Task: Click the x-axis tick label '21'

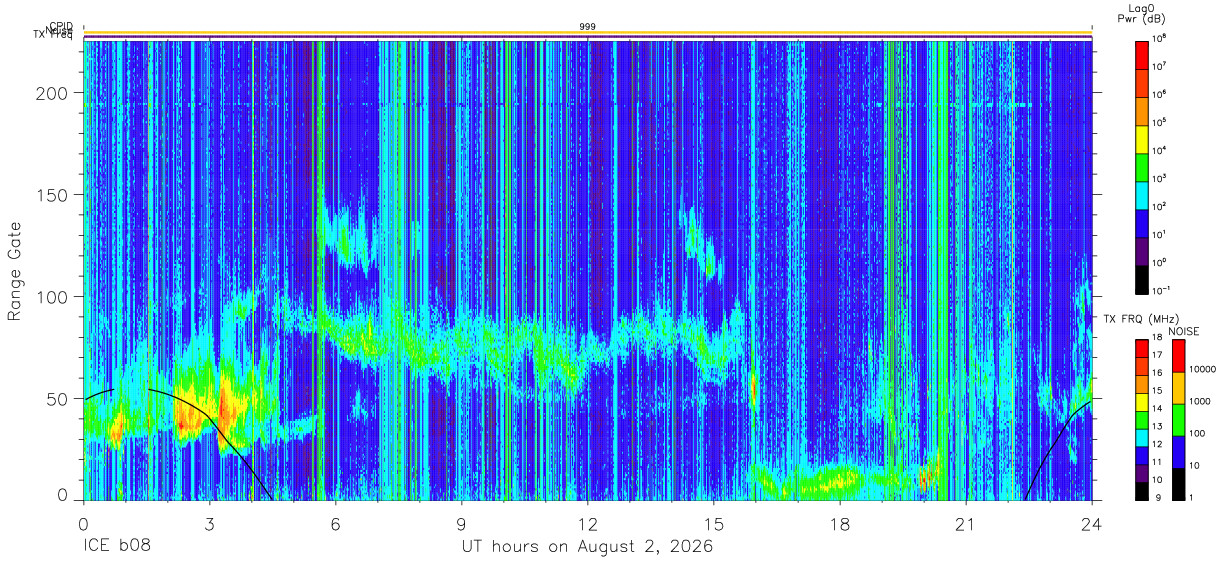Action: point(966,523)
